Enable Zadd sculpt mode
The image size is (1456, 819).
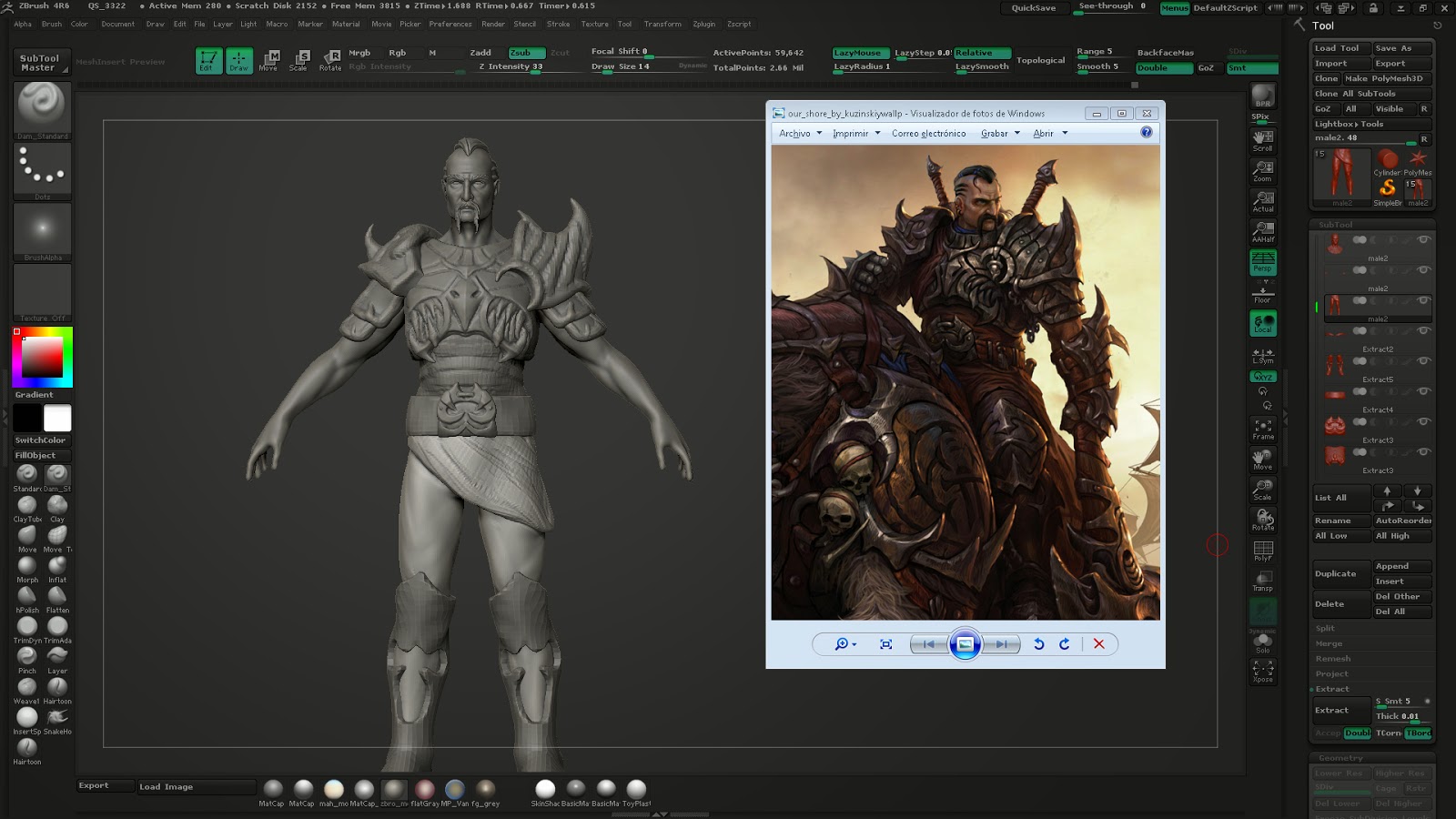click(x=480, y=53)
